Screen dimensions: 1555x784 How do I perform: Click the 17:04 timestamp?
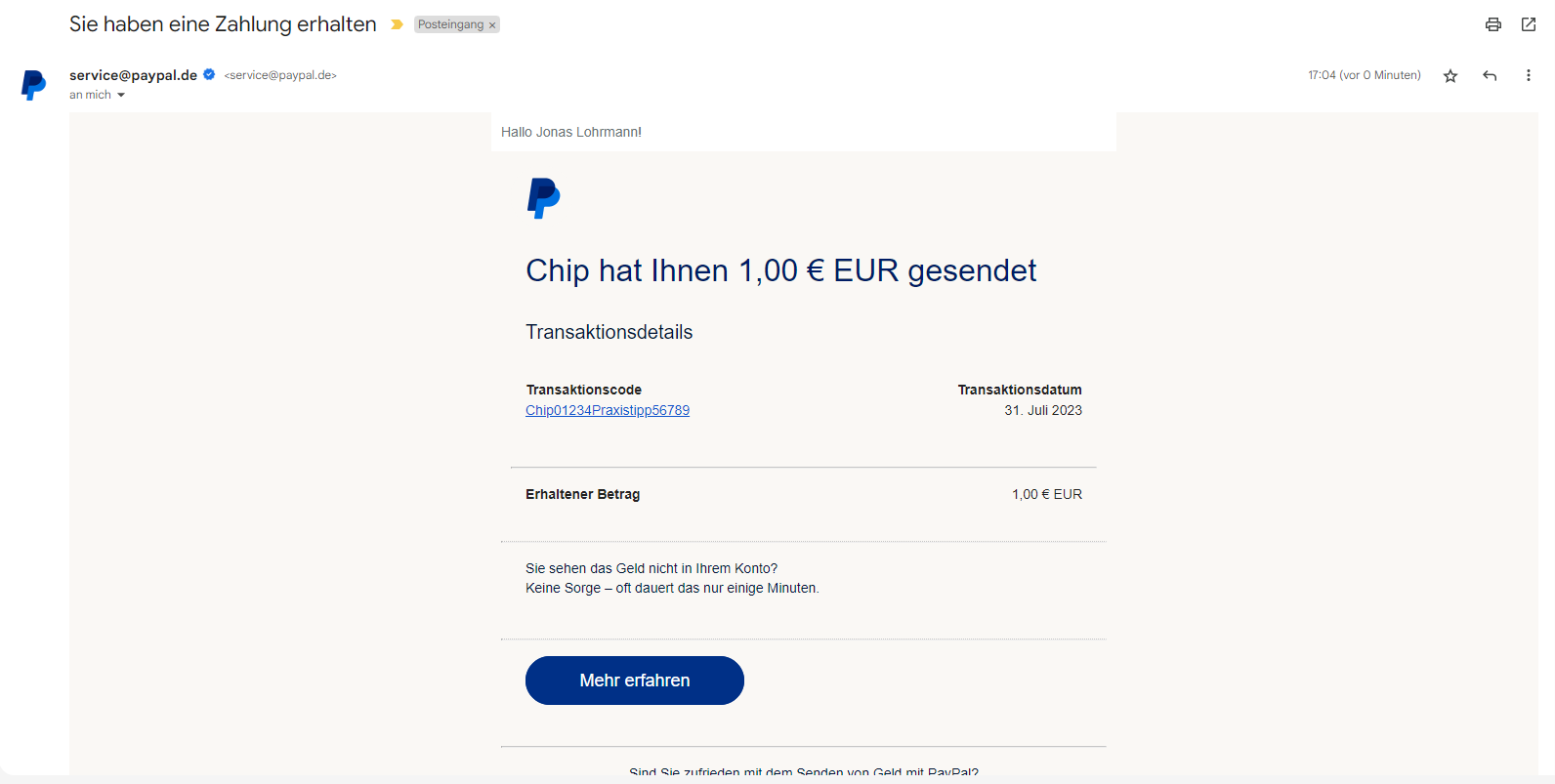pyautogui.click(x=1364, y=75)
